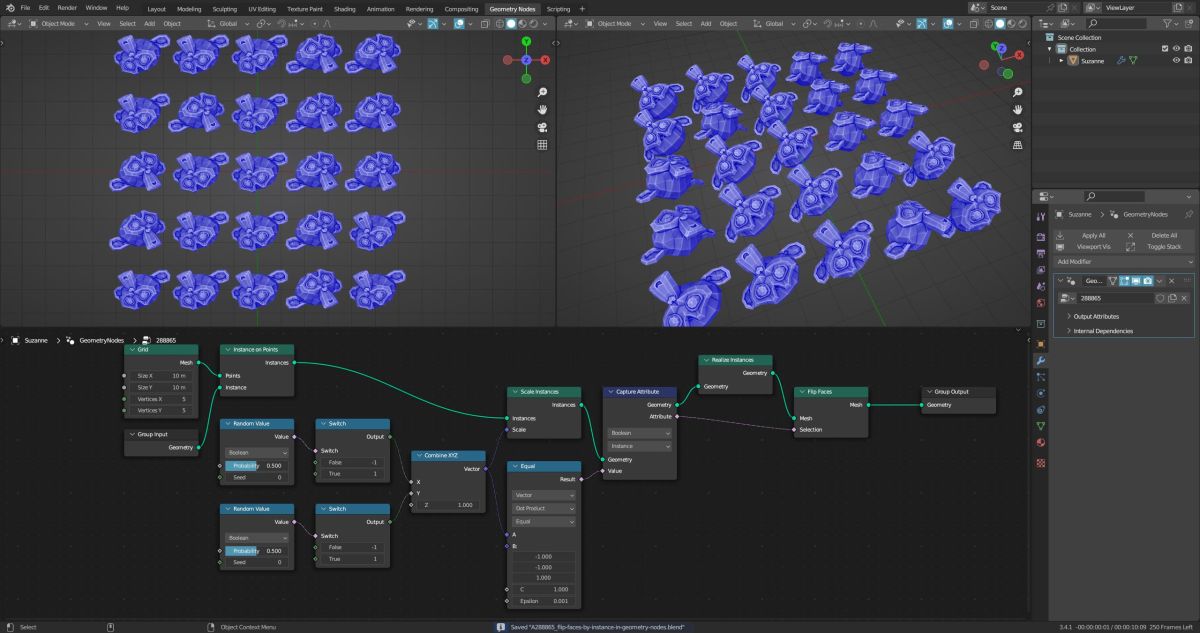
Task: Switch to the Sculpting workspace tab
Action: 225,8
